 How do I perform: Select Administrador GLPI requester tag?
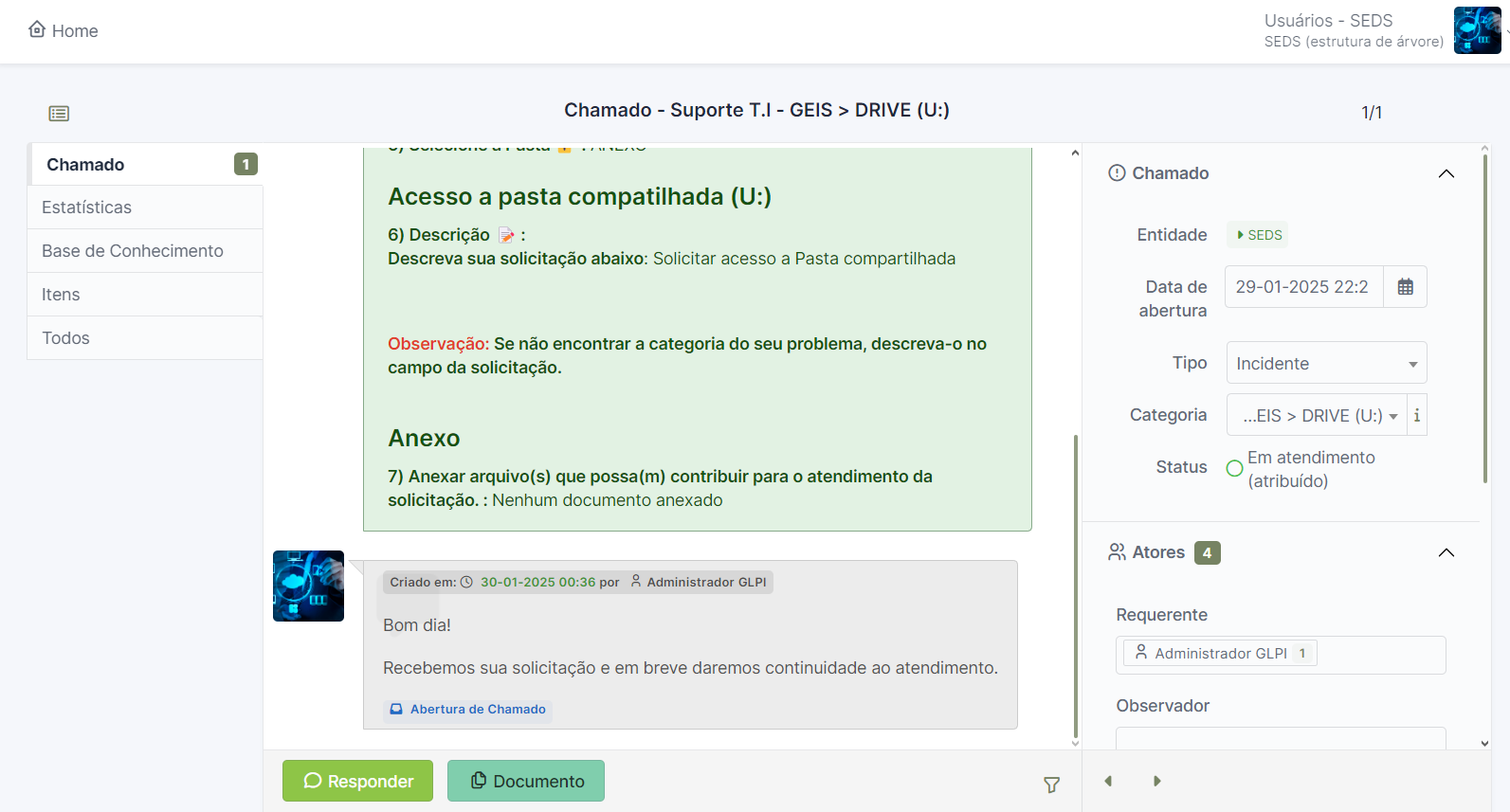1219,653
